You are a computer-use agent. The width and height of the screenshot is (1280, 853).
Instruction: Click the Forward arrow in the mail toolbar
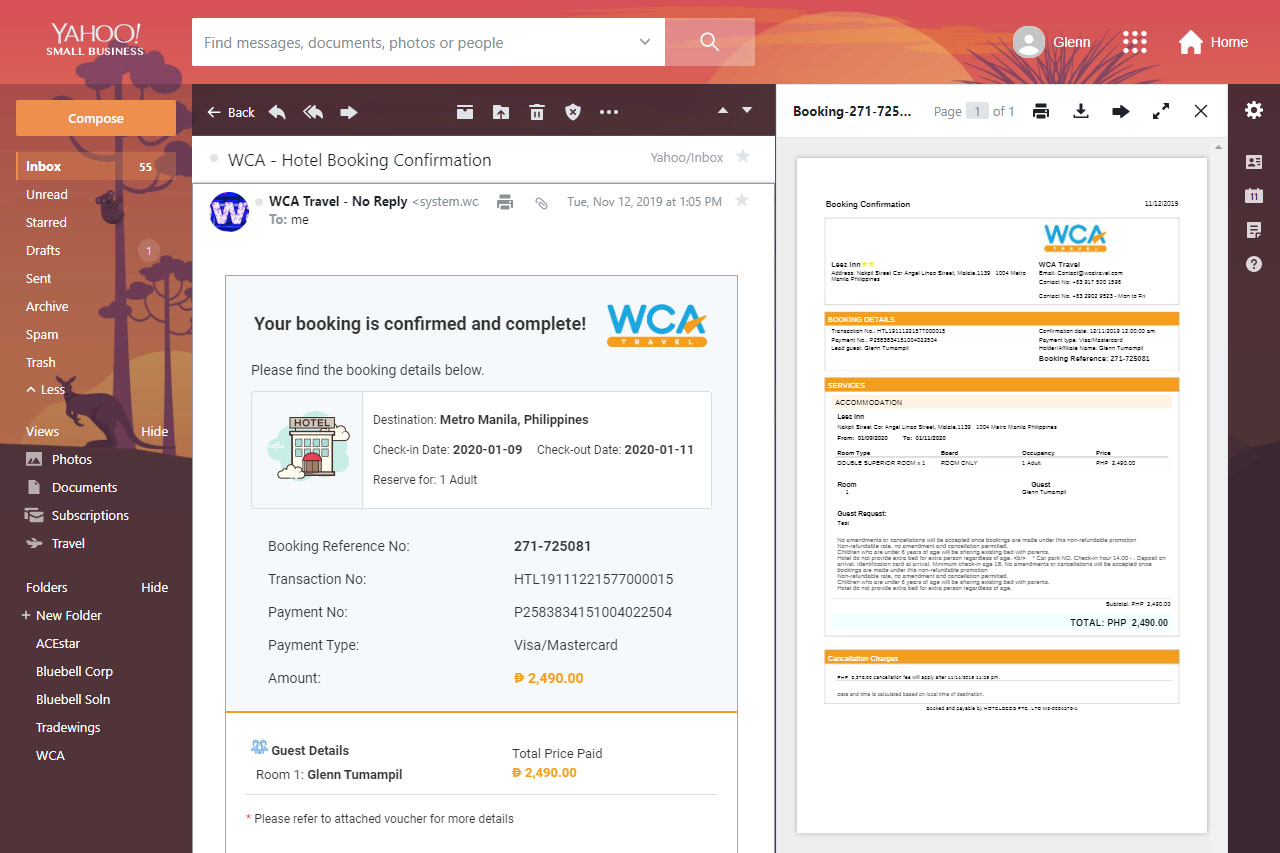click(349, 112)
